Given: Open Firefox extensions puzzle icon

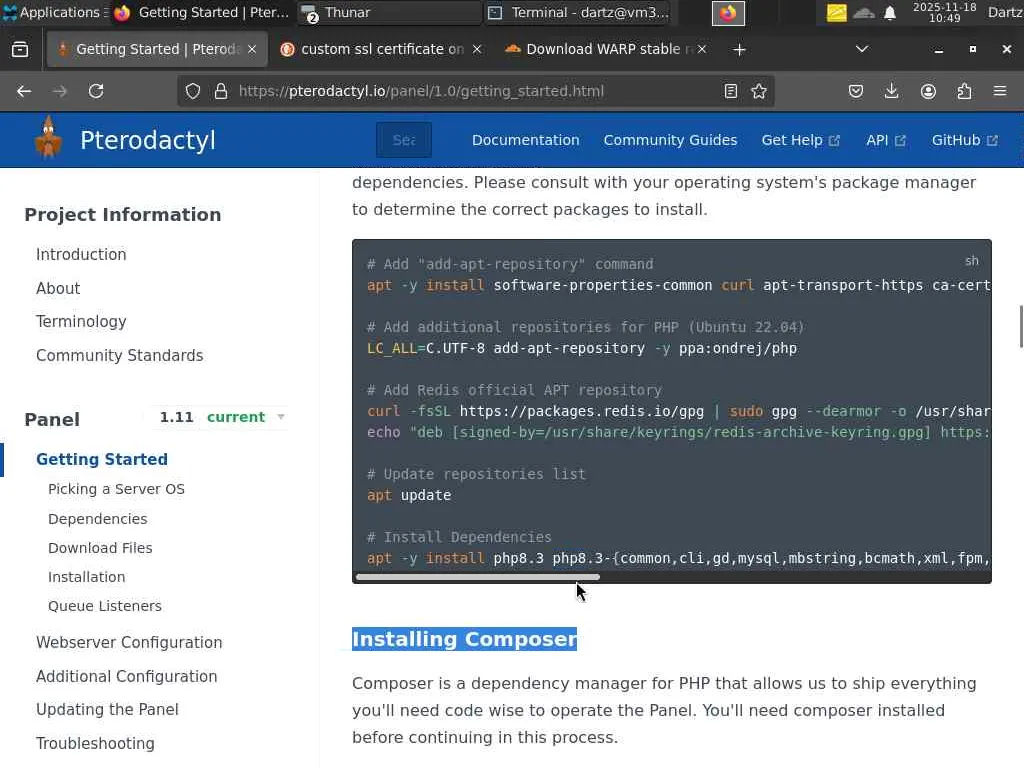Looking at the screenshot, I should pos(964,91).
